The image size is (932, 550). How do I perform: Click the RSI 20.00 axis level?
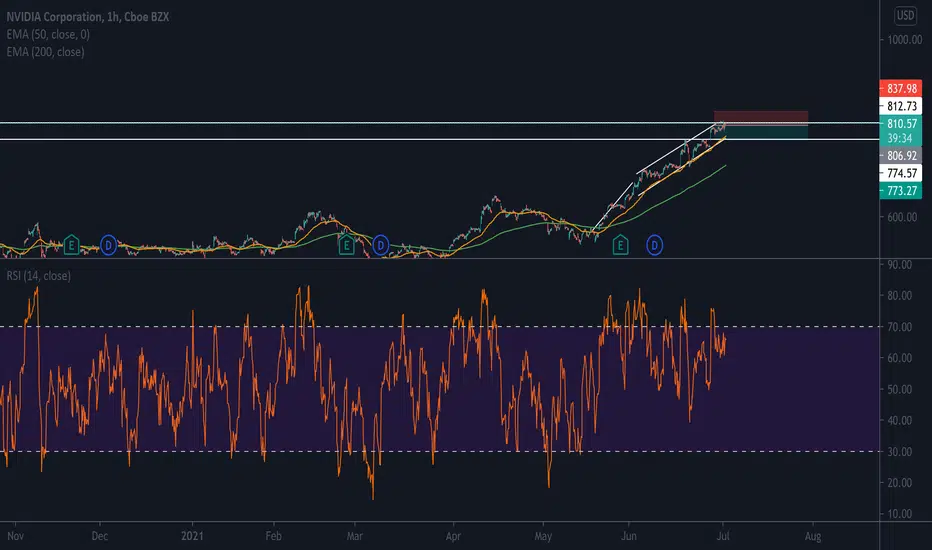point(899,483)
